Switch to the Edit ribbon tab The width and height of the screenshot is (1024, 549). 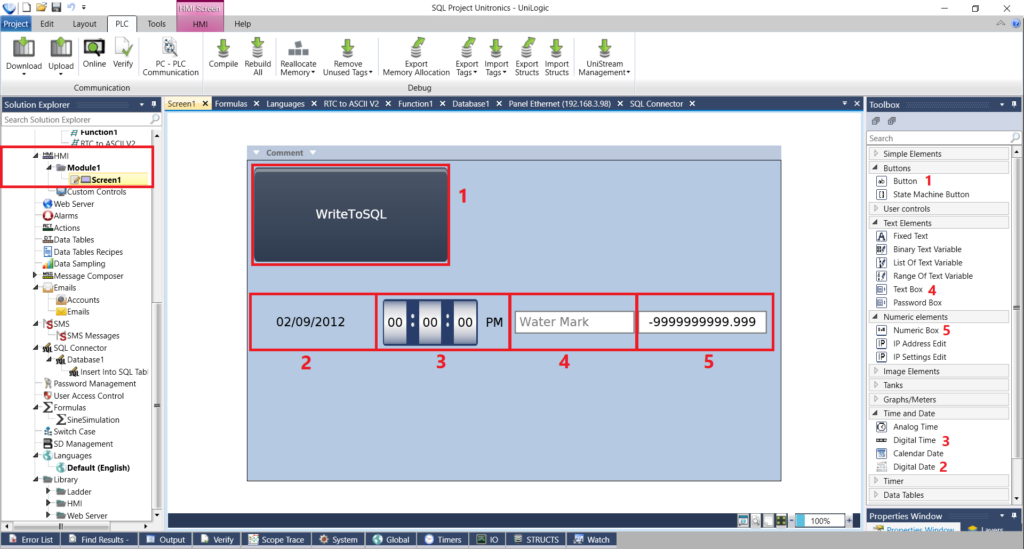click(47, 24)
